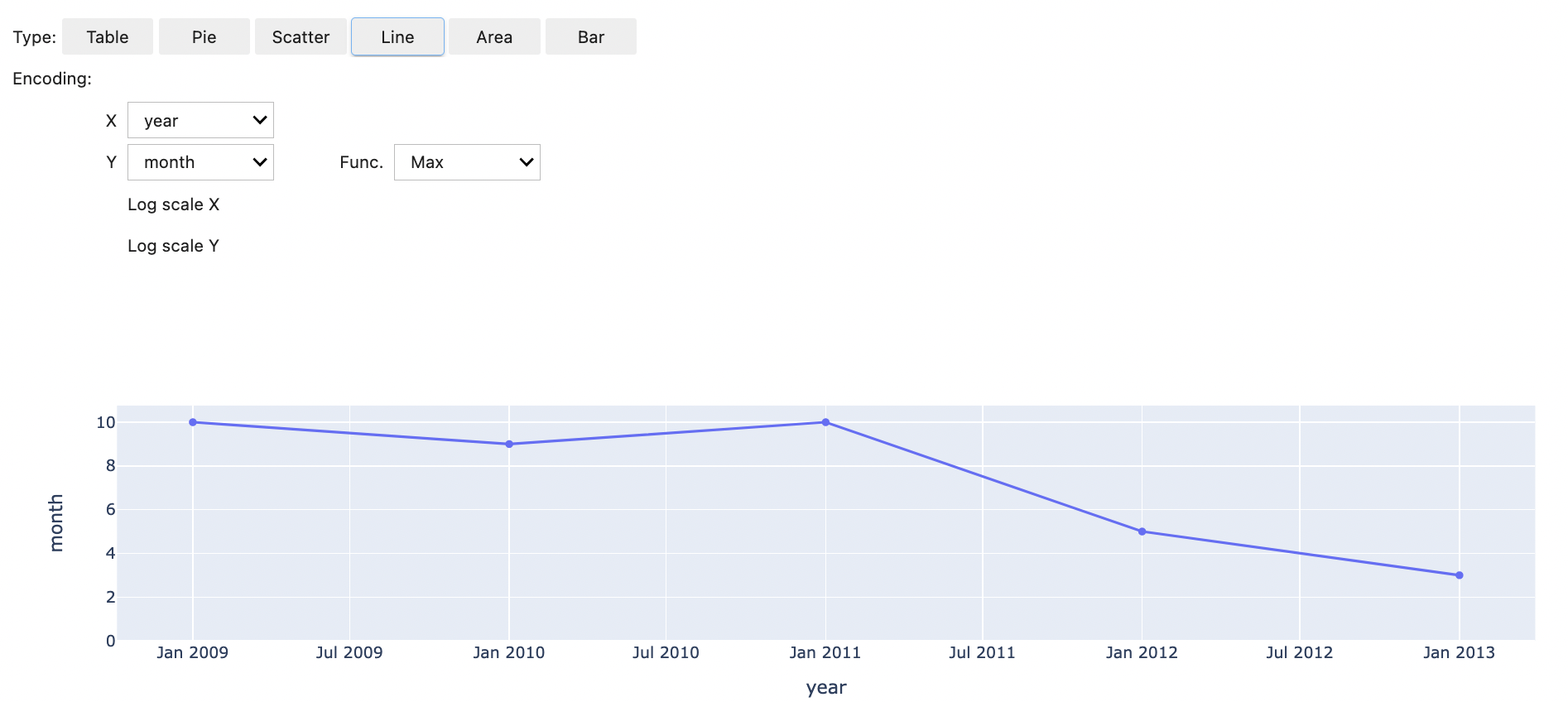
Task: Pick the Bar chart type
Action: (x=590, y=37)
